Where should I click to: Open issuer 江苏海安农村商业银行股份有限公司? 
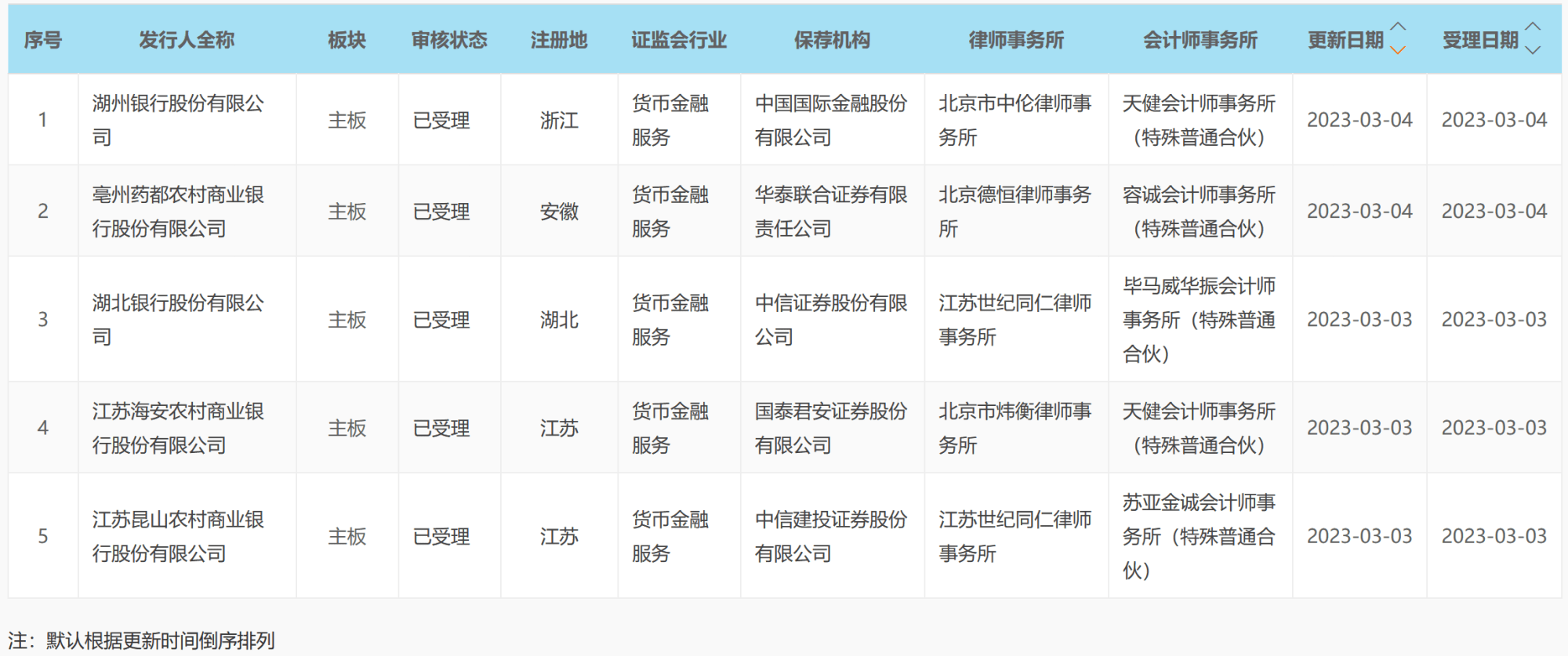[178, 428]
